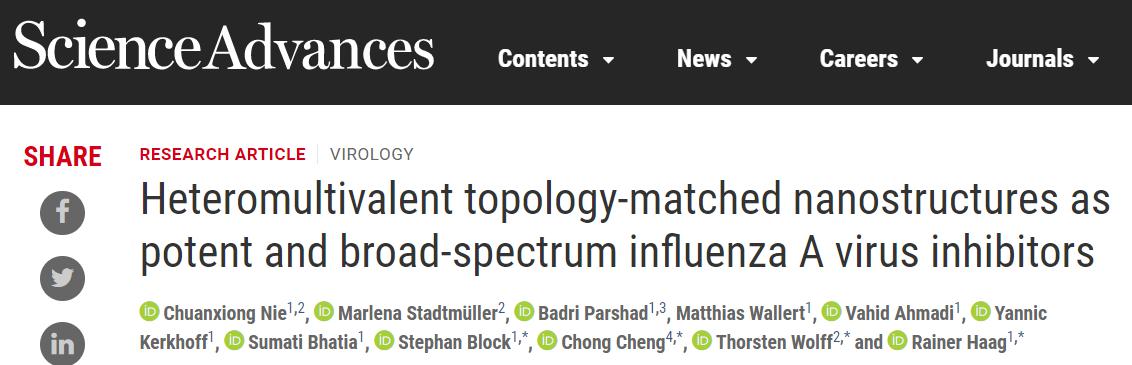Expand the News dropdown menu
The image size is (1132, 365).
click(717, 59)
